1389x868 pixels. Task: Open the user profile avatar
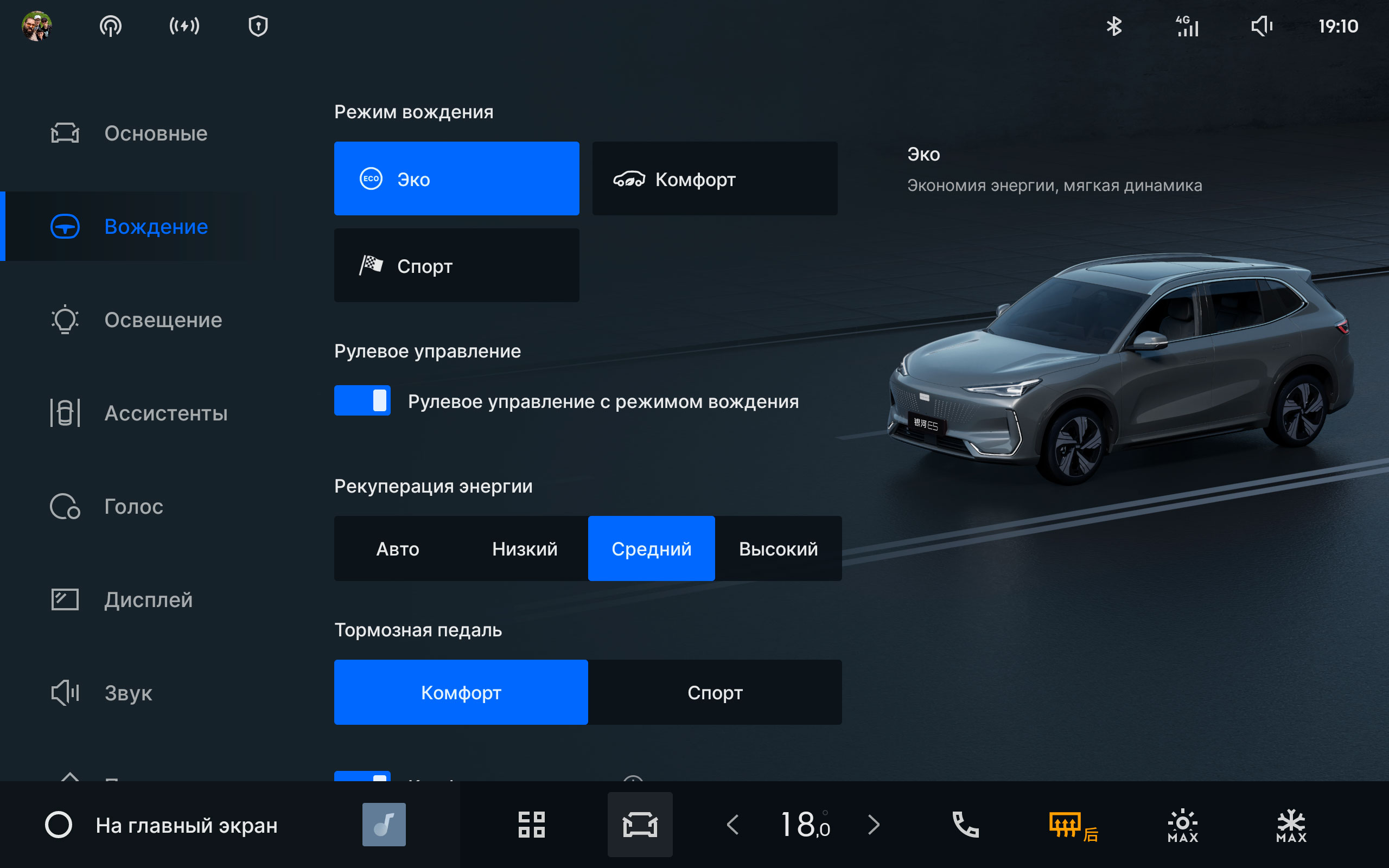[x=38, y=26]
